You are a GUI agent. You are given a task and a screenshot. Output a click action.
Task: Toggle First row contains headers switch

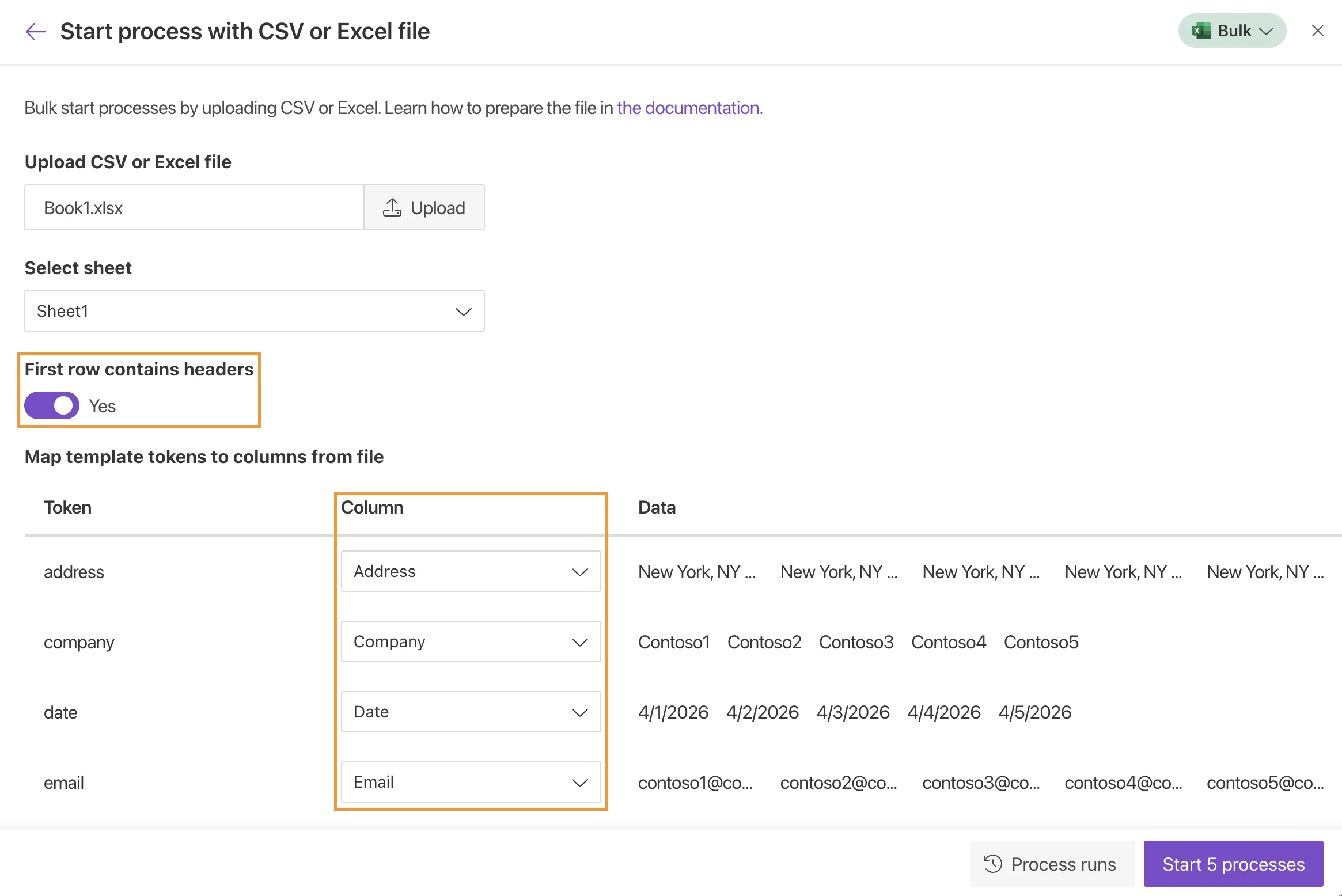pyautogui.click(x=52, y=405)
